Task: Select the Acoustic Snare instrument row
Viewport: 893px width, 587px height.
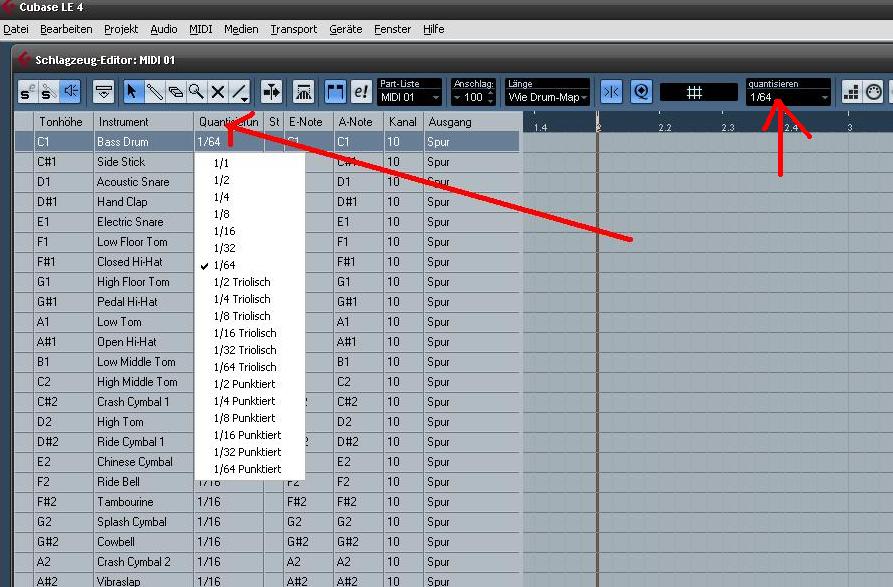Action: coord(144,182)
